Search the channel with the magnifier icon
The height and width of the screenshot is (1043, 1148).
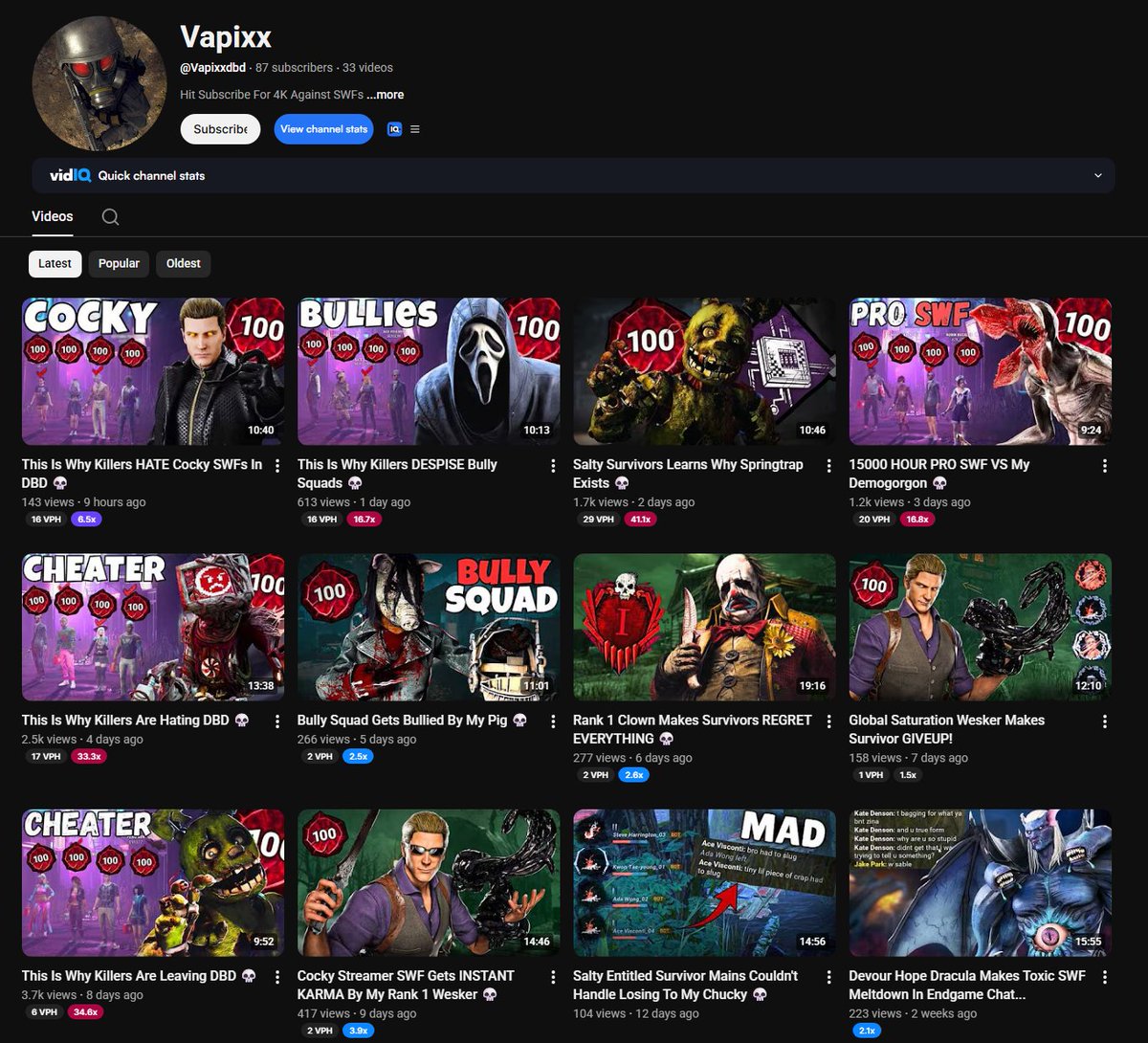110,217
